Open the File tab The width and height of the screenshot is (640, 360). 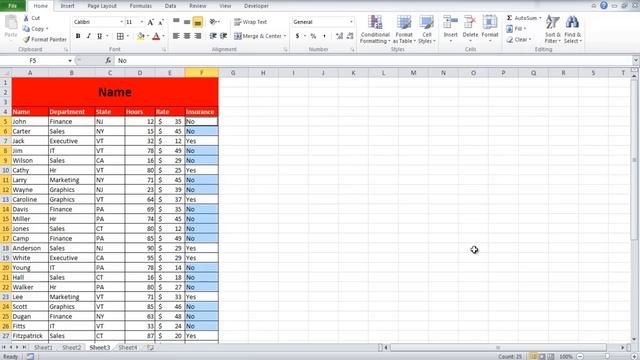pyautogui.click(x=13, y=6)
